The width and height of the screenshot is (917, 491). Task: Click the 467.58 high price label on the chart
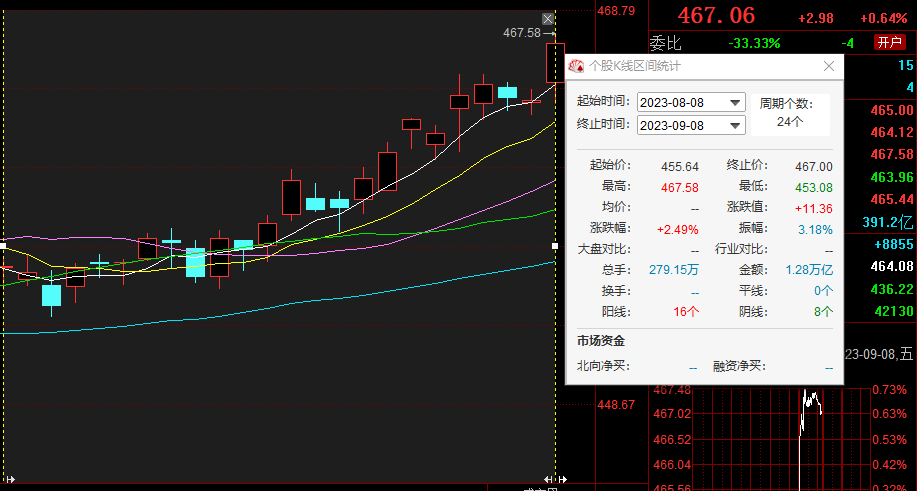pyautogui.click(x=522, y=33)
